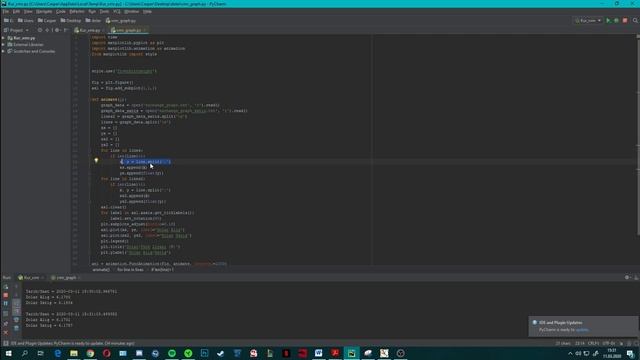Click the line with x, y = line.split
640x360 pixels.
coord(145,162)
